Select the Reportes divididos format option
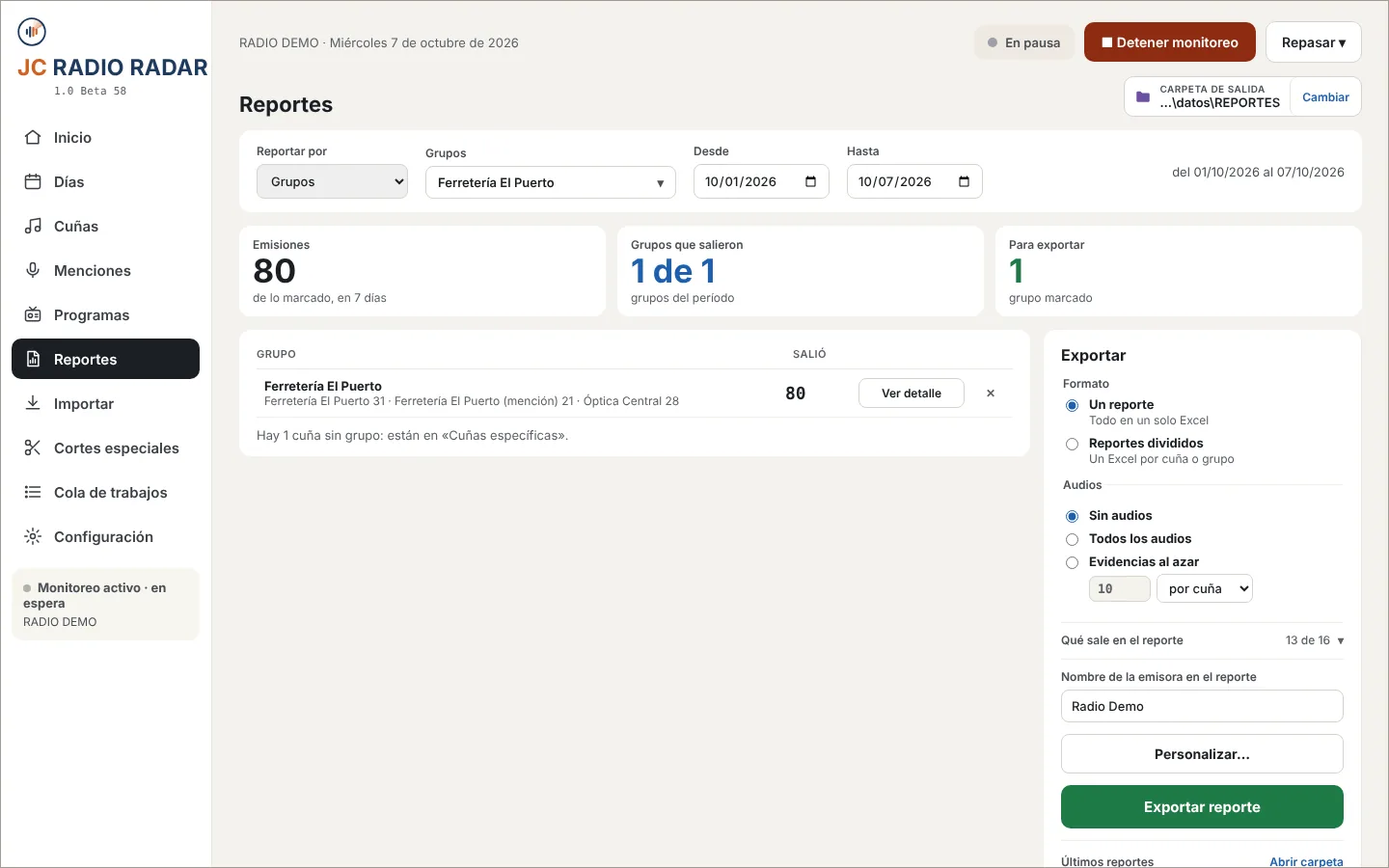Image resolution: width=1389 pixels, height=868 pixels. pyautogui.click(x=1072, y=445)
